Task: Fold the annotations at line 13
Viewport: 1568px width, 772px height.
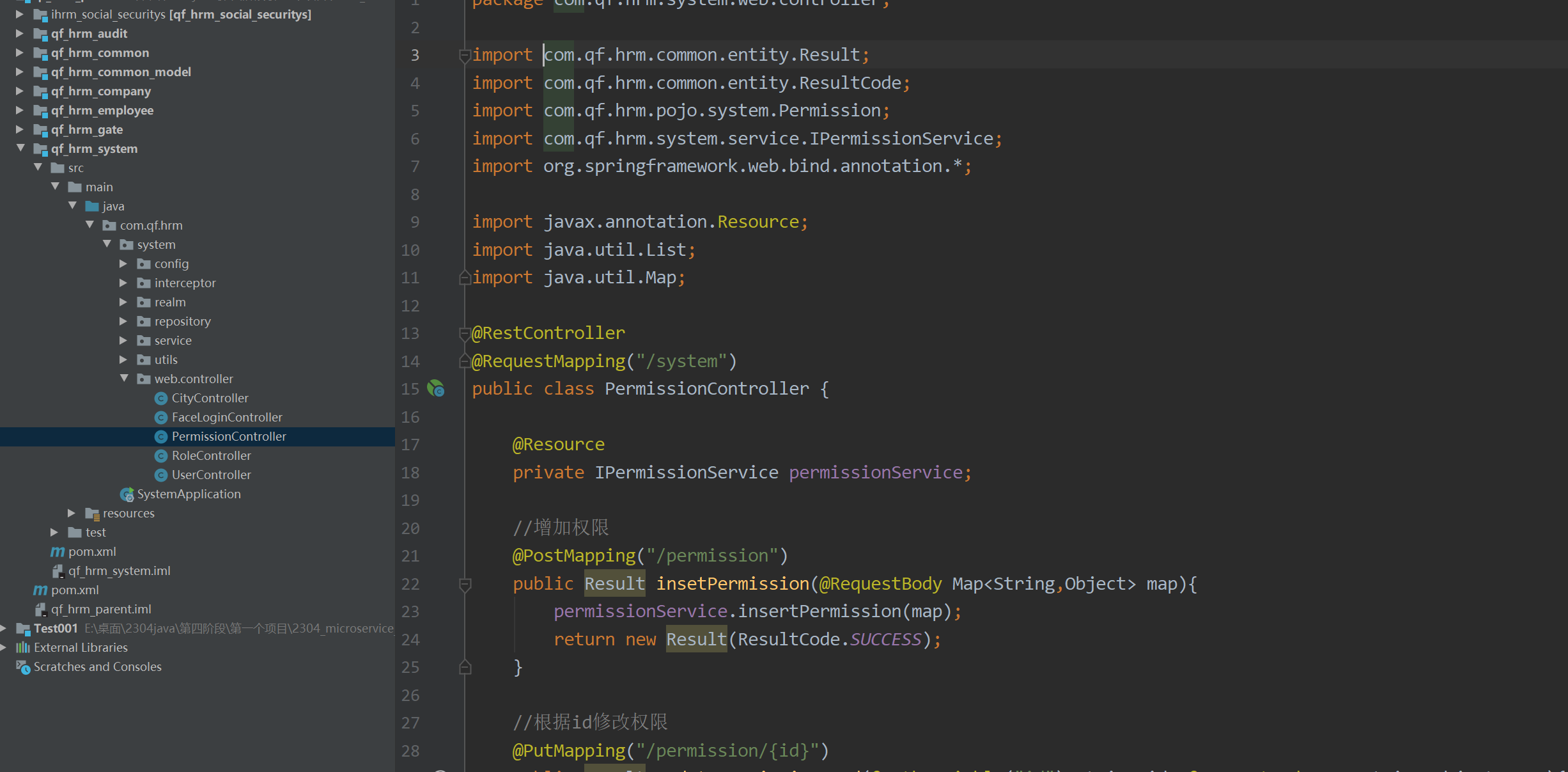Action: [465, 333]
